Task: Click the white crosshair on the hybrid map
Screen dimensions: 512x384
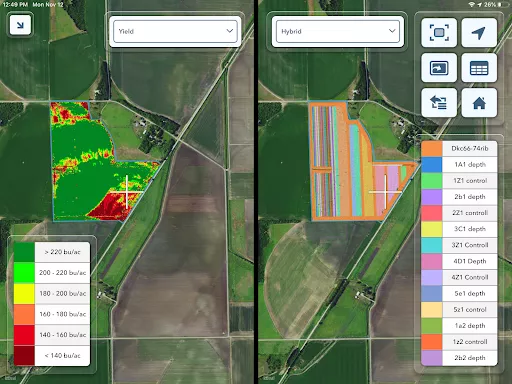Action: pyautogui.click(x=386, y=192)
